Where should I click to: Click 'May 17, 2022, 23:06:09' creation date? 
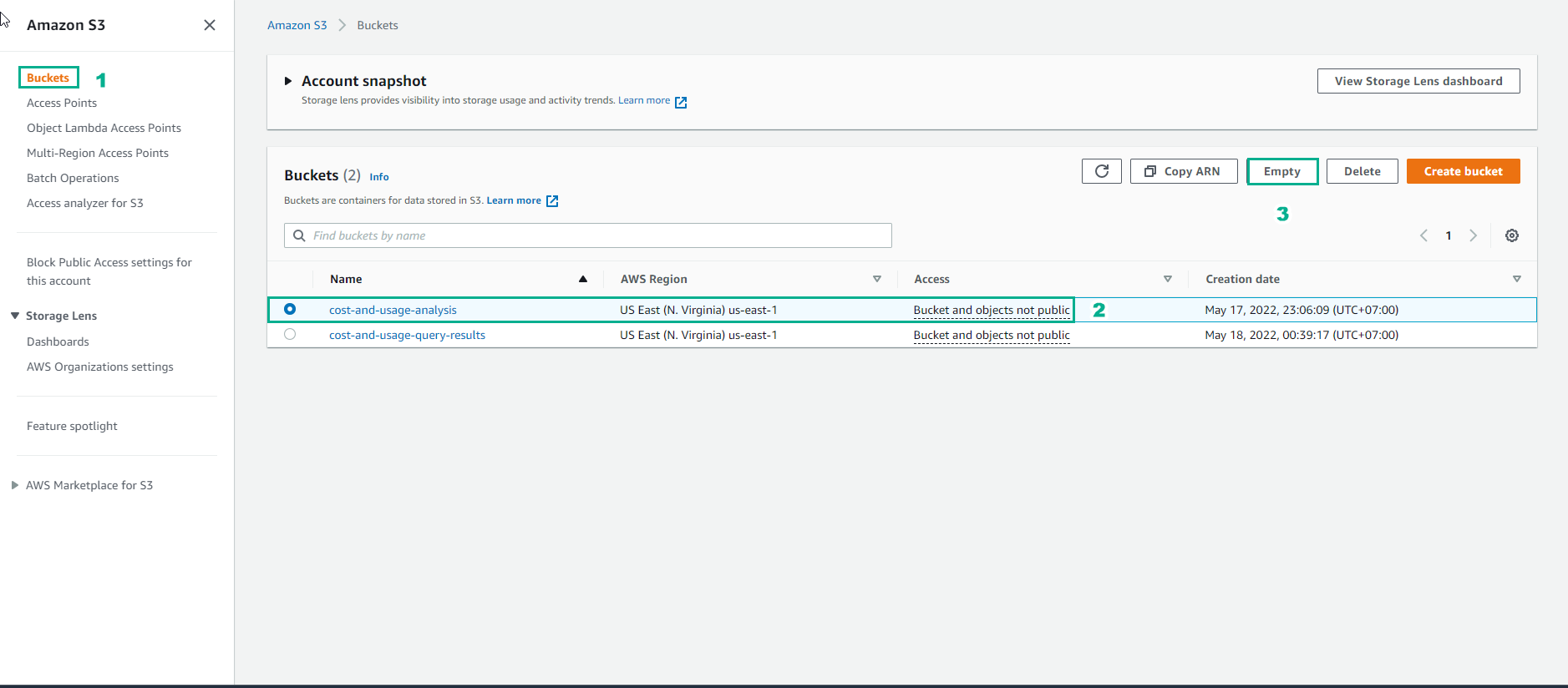coord(1302,310)
